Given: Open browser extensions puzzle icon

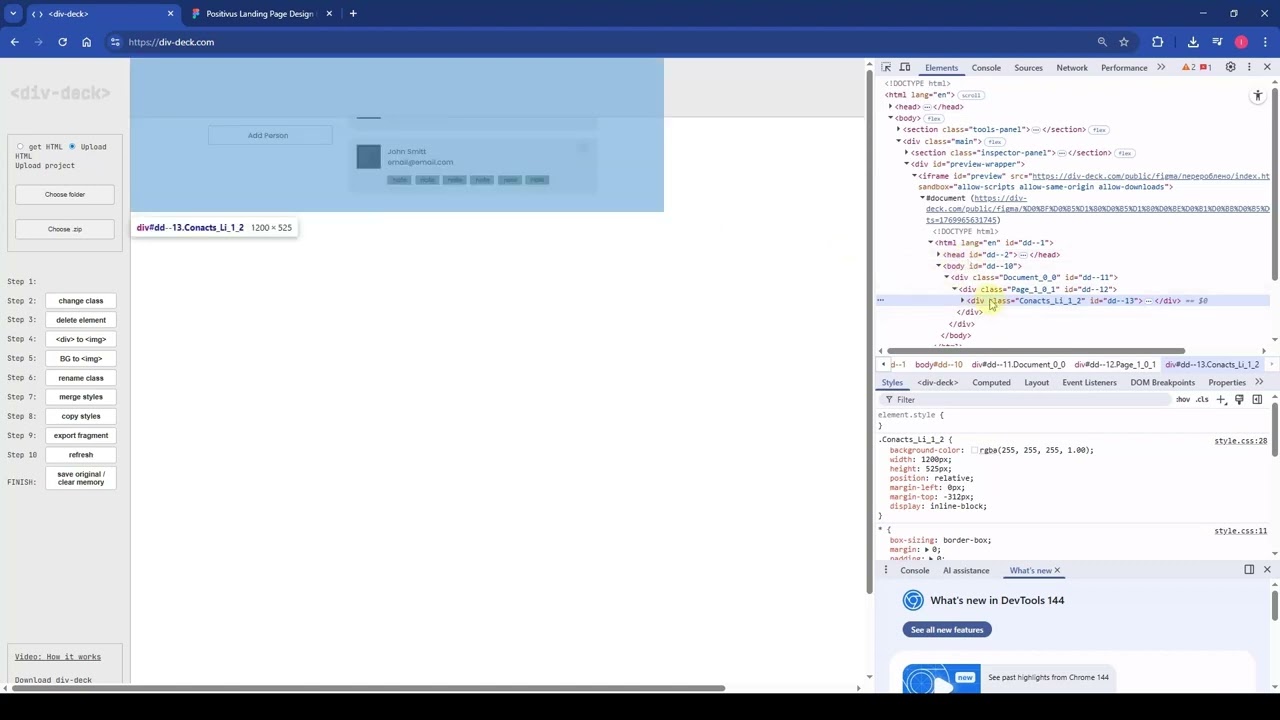Looking at the screenshot, I should [1158, 42].
